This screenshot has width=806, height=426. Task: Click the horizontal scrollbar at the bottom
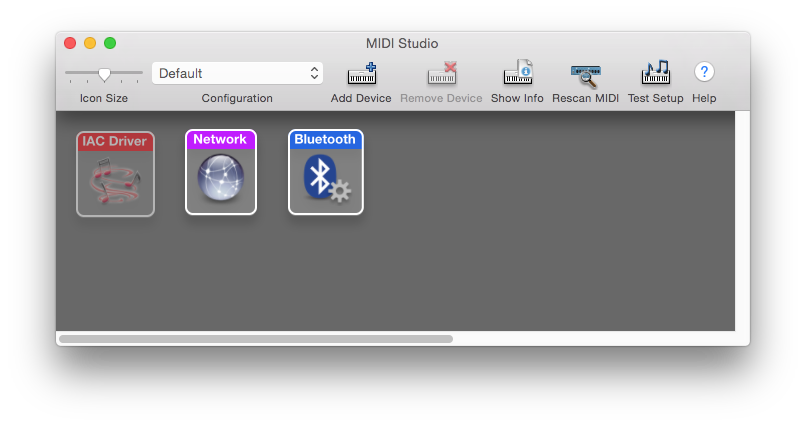click(x=256, y=339)
